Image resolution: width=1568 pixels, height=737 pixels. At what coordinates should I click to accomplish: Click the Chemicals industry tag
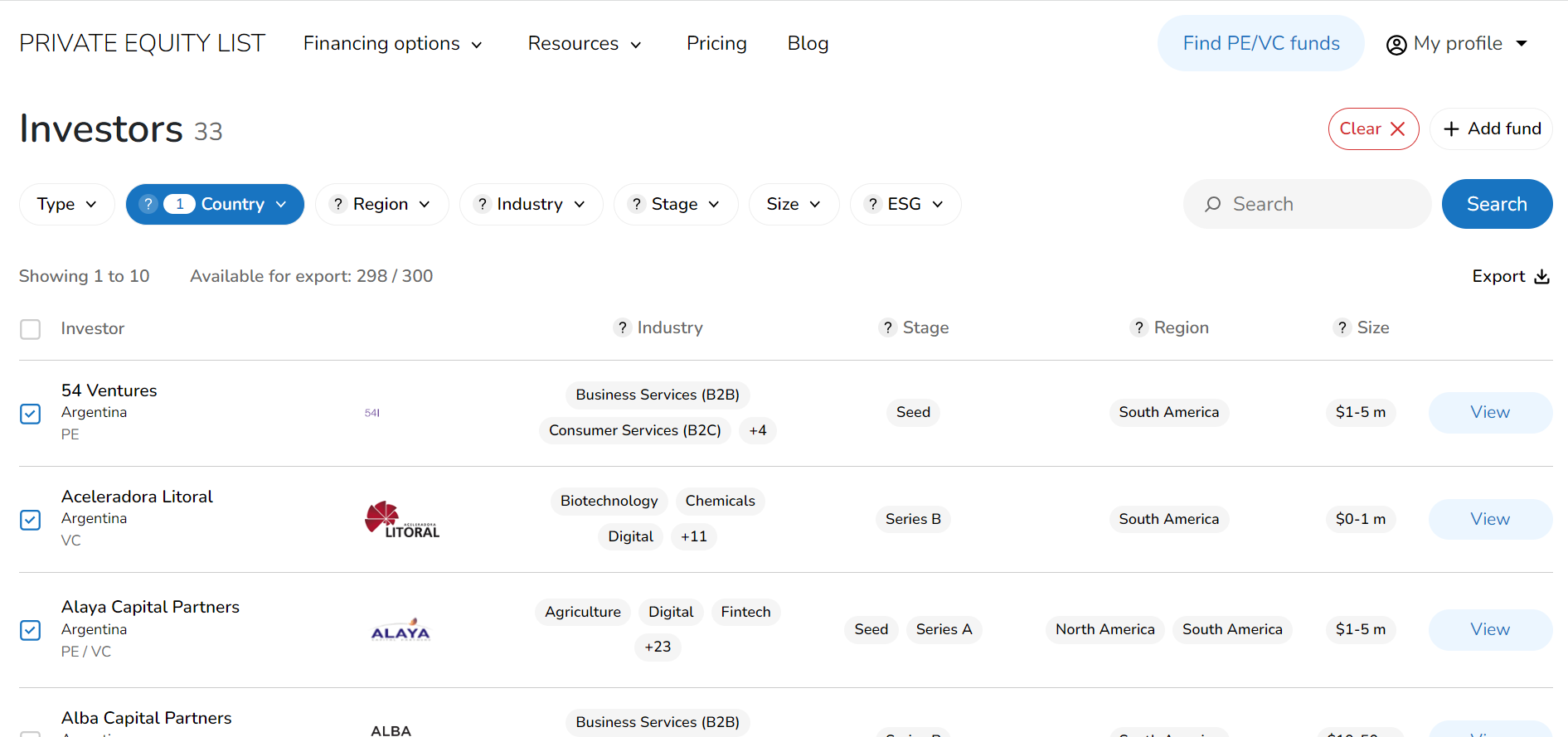[720, 501]
